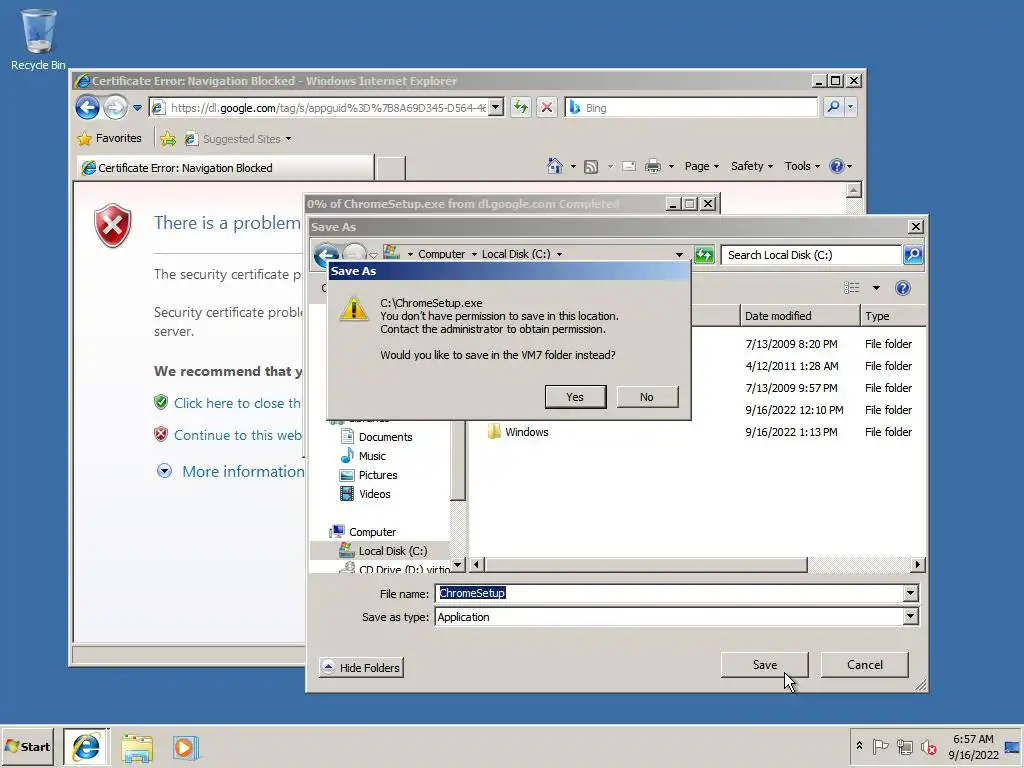Select Pictures in the navigation tree
The width and height of the screenshot is (1024, 768).
(377, 475)
